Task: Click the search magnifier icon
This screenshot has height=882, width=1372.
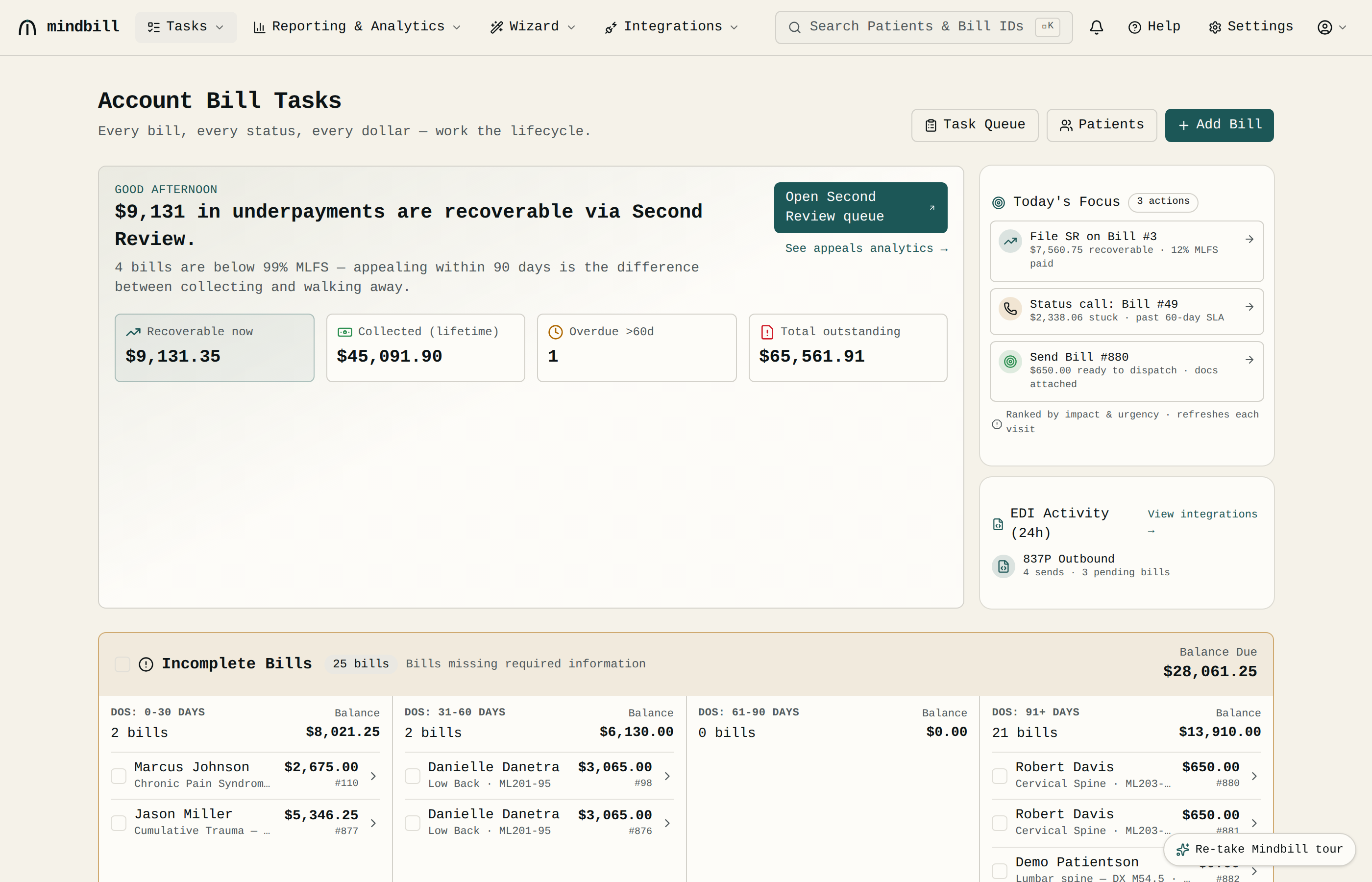Action: point(794,27)
